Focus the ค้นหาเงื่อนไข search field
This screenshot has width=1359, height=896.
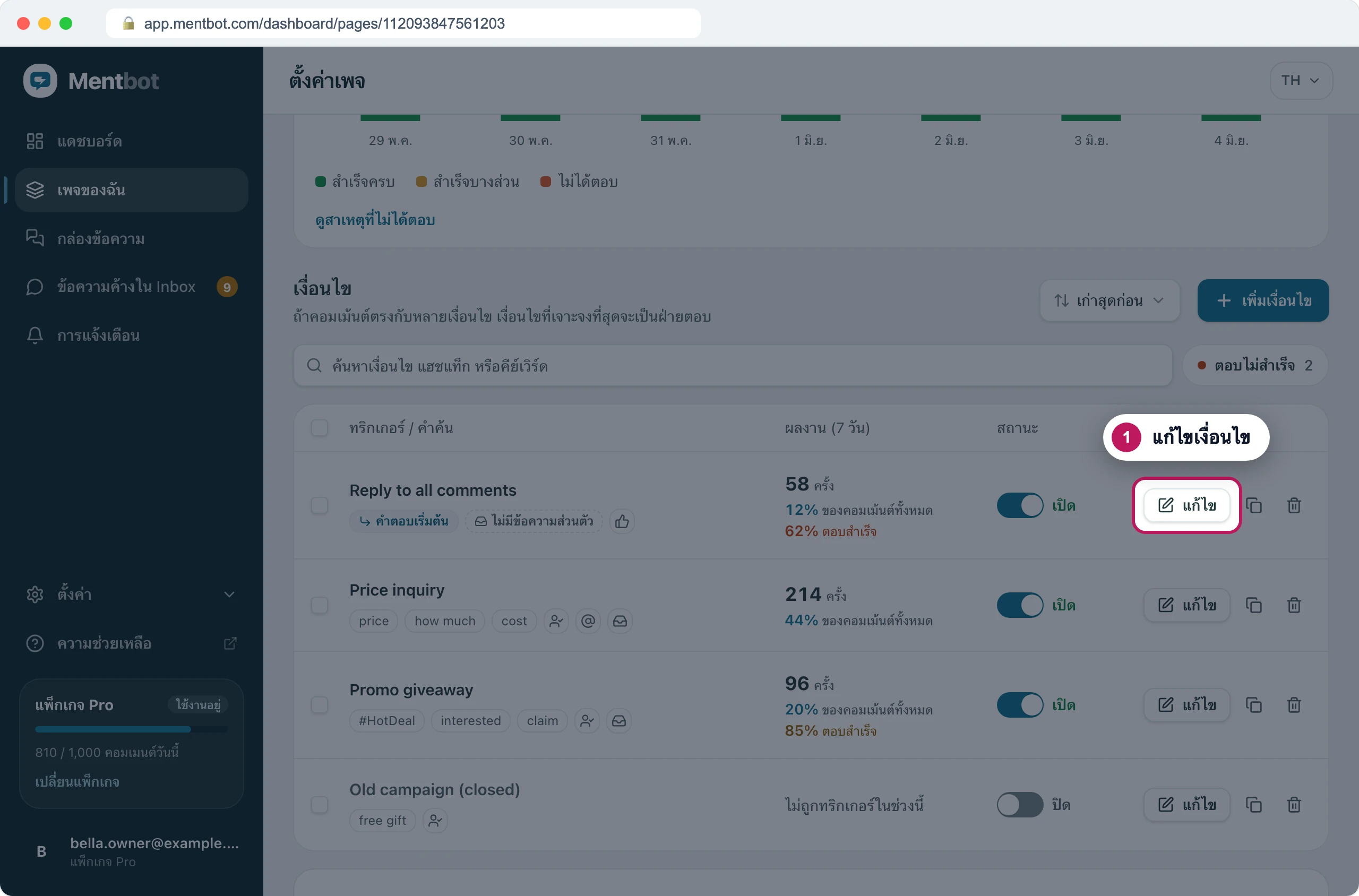click(x=733, y=365)
